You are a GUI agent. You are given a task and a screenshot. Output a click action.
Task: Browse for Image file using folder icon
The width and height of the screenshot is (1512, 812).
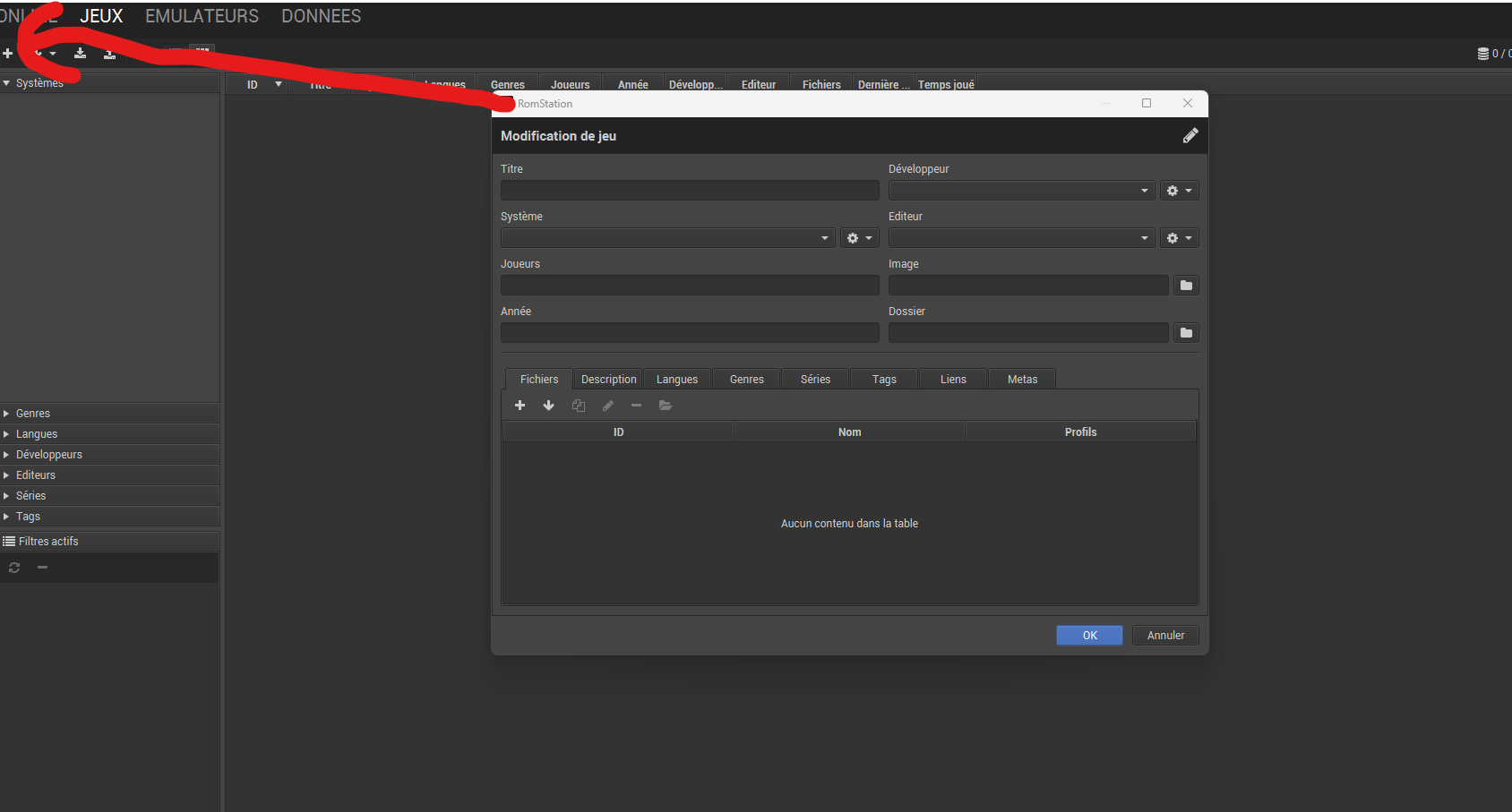[x=1186, y=286]
